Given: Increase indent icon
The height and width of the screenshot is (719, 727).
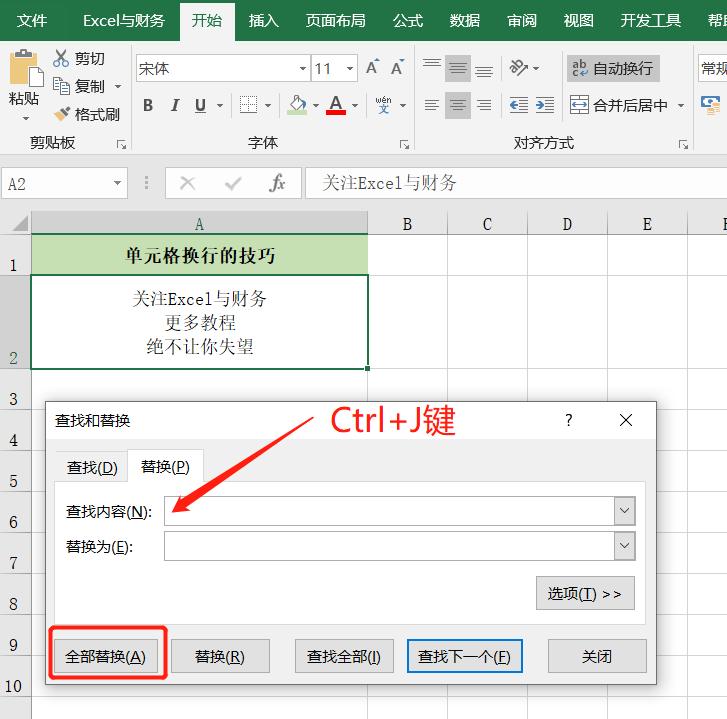Looking at the screenshot, I should (x=545, y=105).
